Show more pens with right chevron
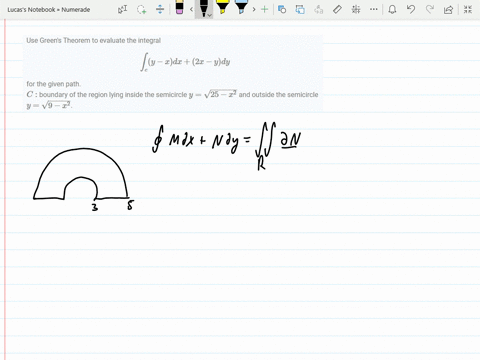 254,9
